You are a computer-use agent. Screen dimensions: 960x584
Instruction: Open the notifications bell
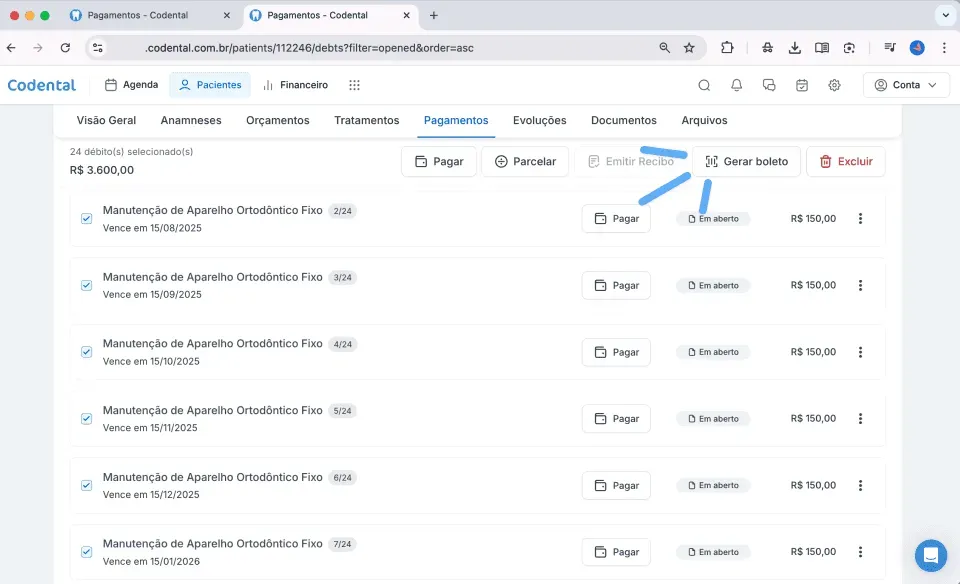point(737,85)
